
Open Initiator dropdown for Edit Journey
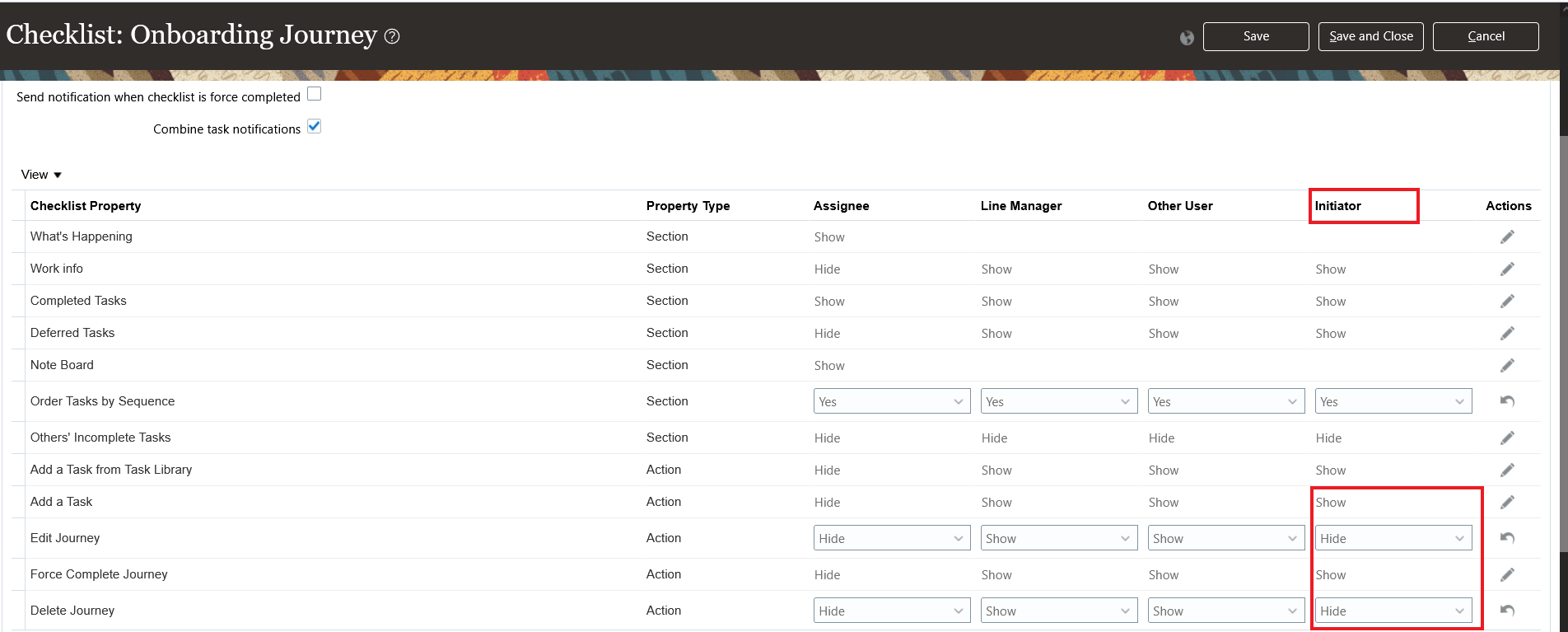click(1393, 538)
